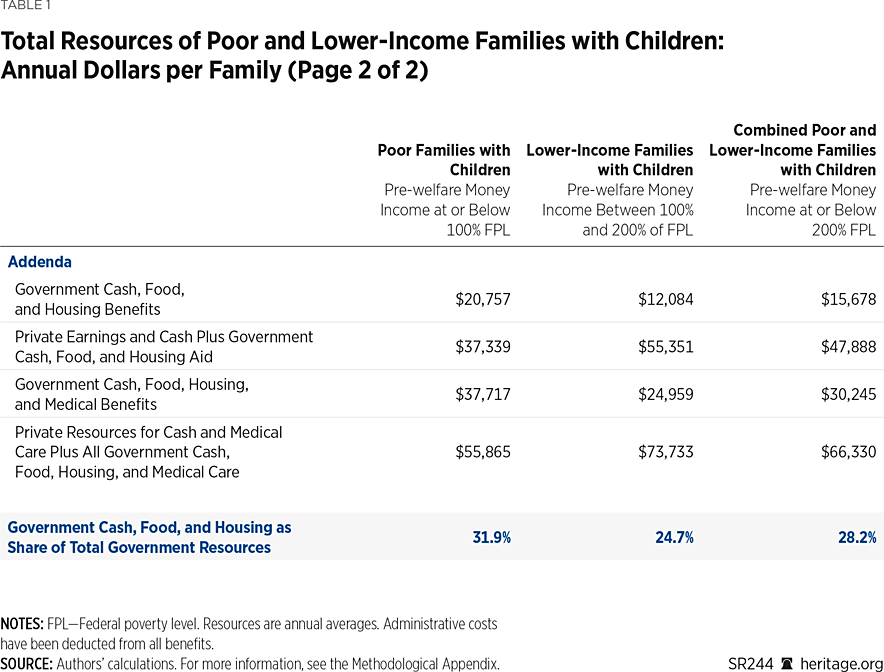Click the SOURCE note text

click(x=250, y=663)
